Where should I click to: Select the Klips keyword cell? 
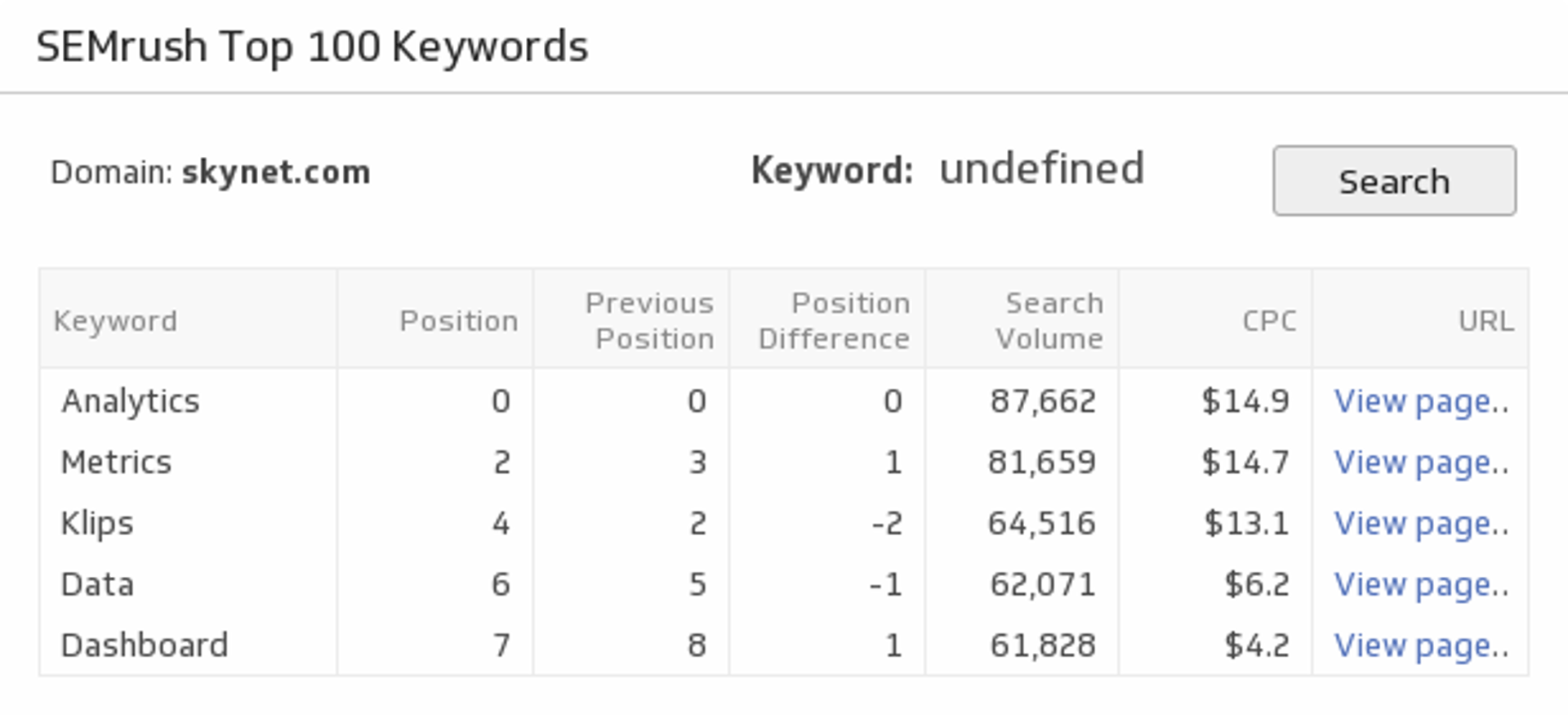(x=97, y=524)
